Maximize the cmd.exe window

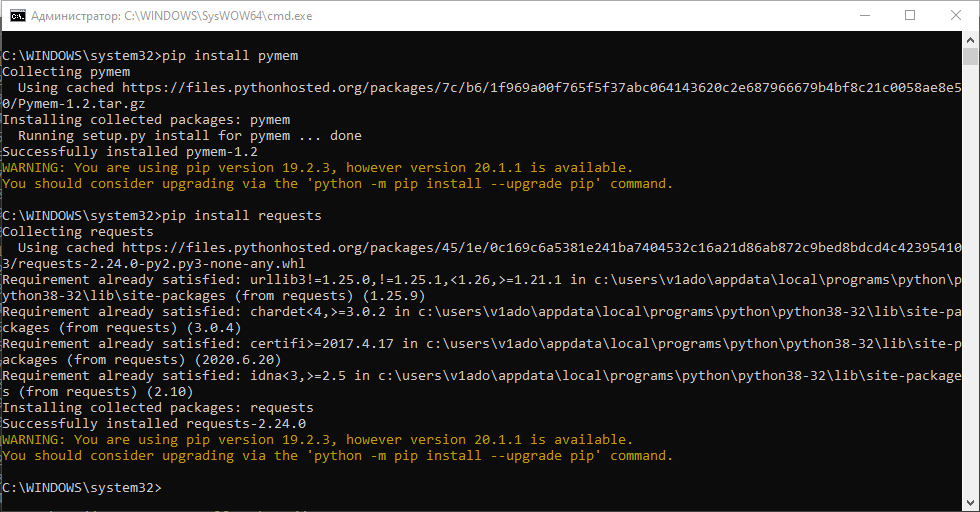[x=910, y=16]
